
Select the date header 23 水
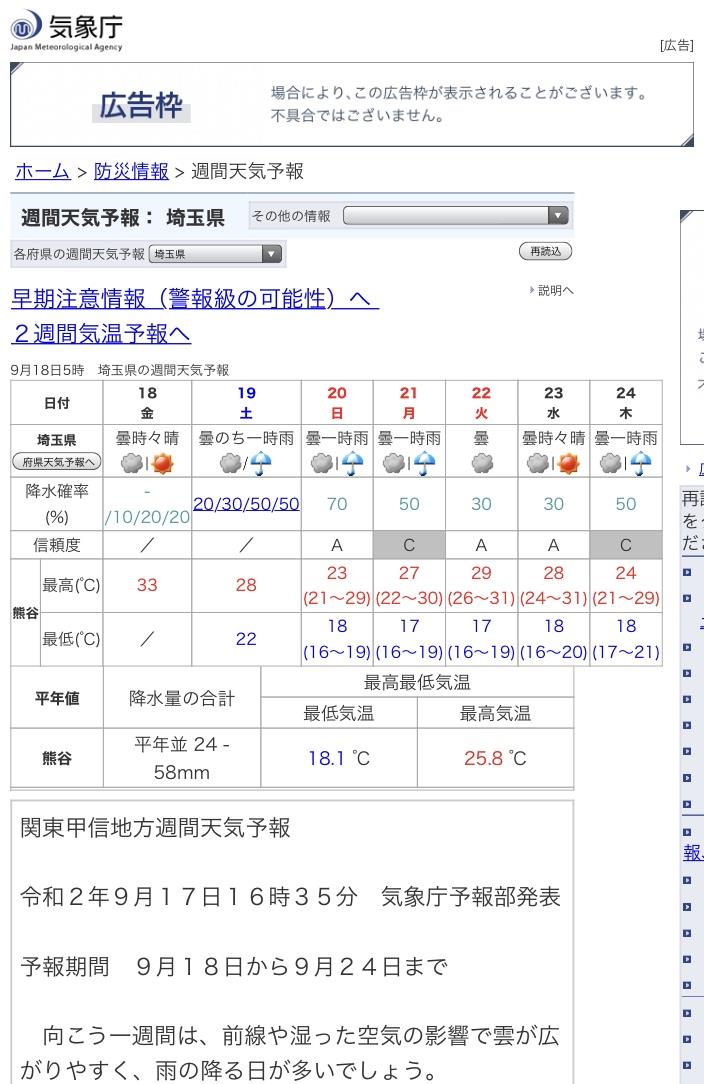(x=553, y=402)
